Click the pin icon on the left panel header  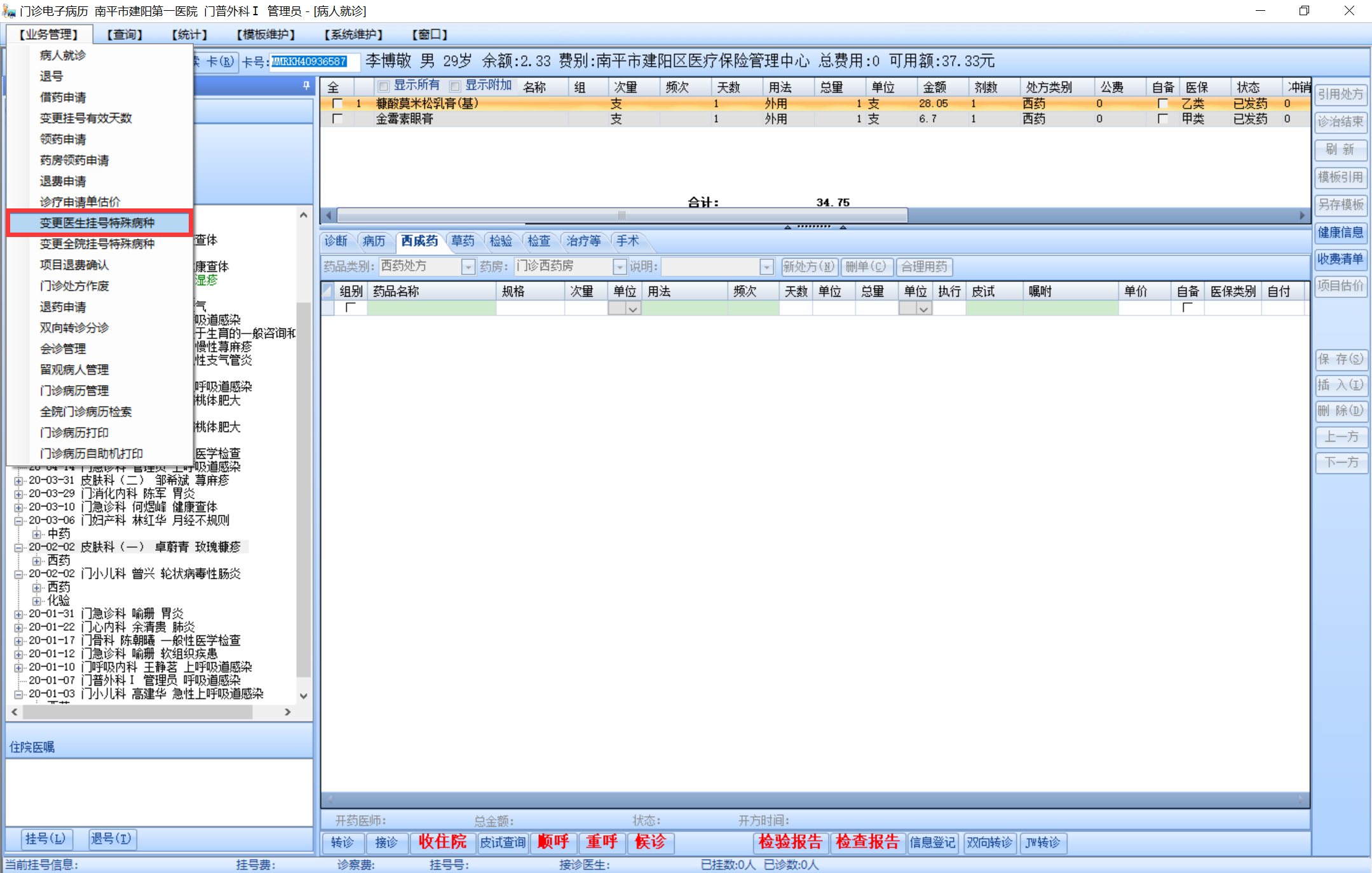click(x=306, y=85)
